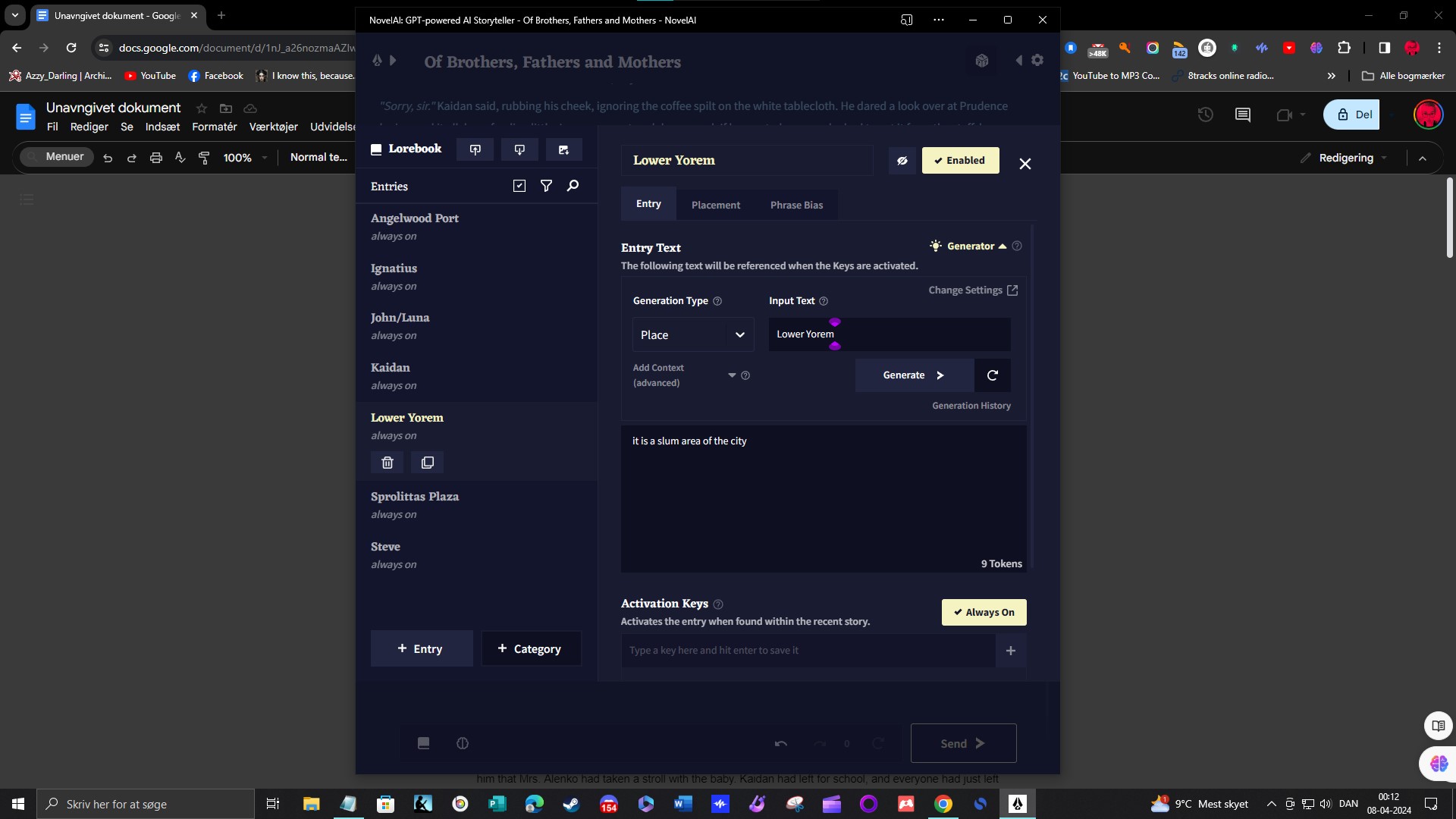Screen dimensions: 1456x819
Task: Toggle the Enabled button off
Action: click(960, 161)
